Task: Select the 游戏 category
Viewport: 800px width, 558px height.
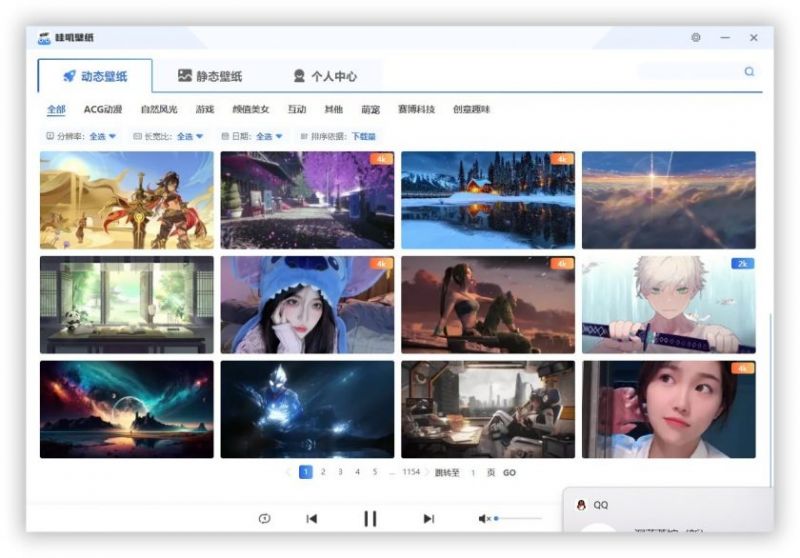Action: click(205, 109)
